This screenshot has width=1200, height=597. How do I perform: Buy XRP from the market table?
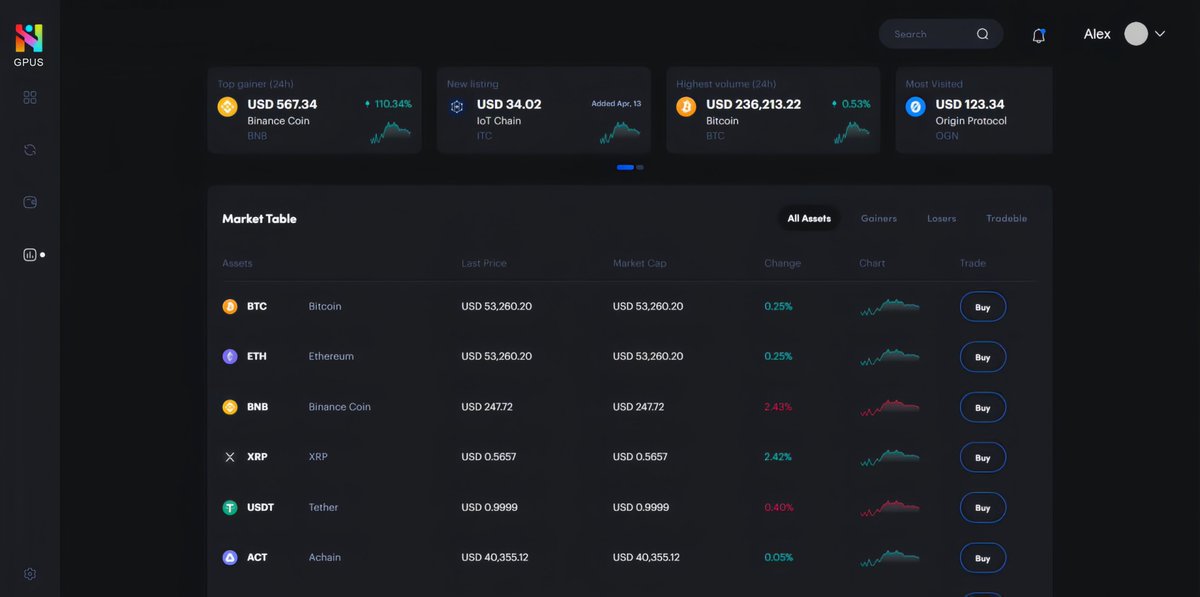pos(983,457)
